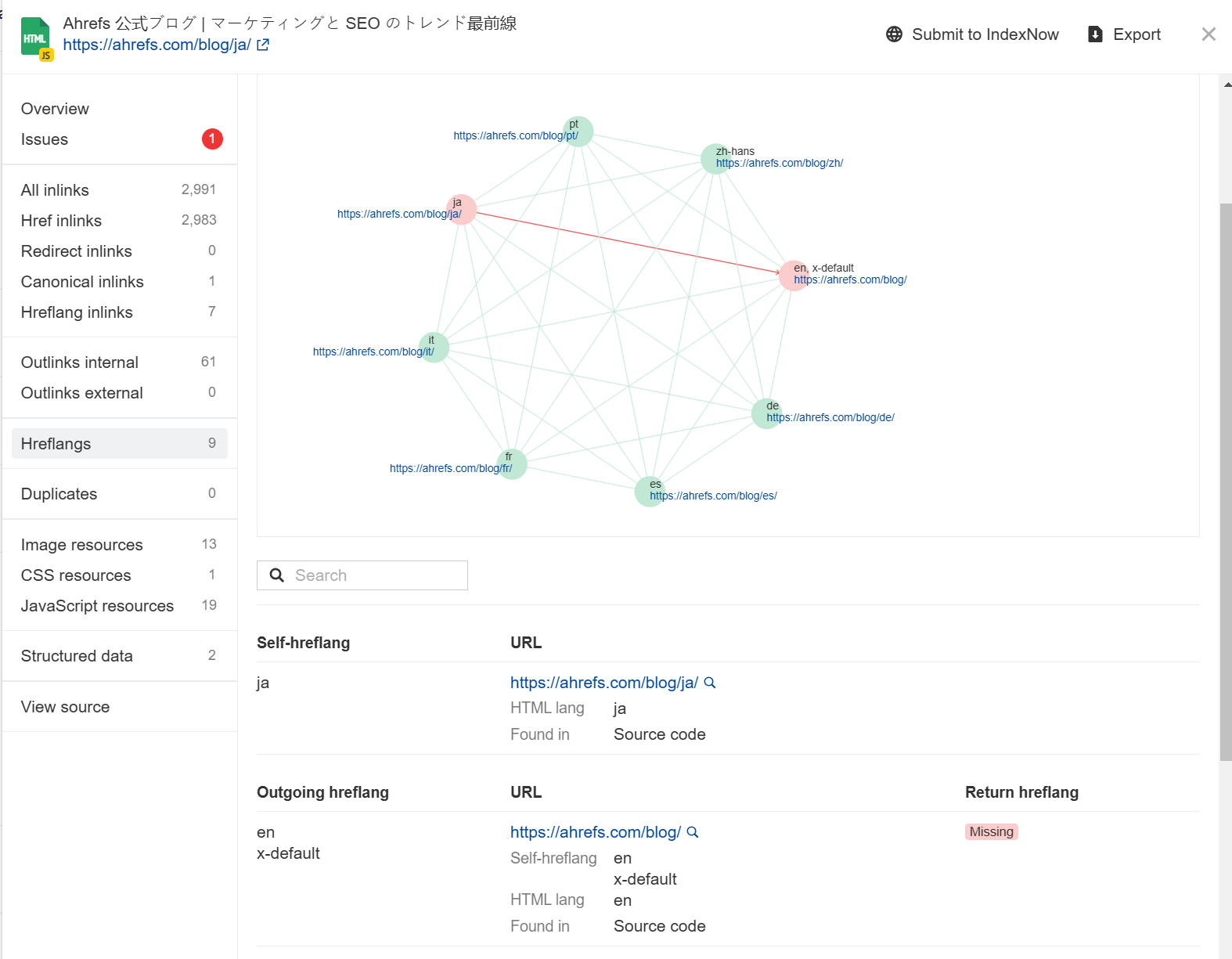Click the magnifier icon next to https://ahrefs.com/blog/
The image size is (1232, 959).
point(692,832)
